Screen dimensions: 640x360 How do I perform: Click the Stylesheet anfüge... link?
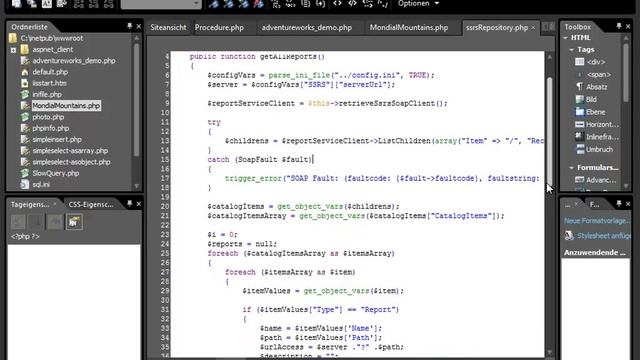click(603, 236)
